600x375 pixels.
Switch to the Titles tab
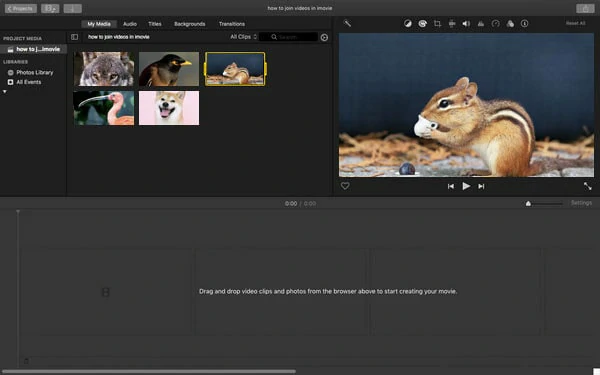tap(155, 24)
